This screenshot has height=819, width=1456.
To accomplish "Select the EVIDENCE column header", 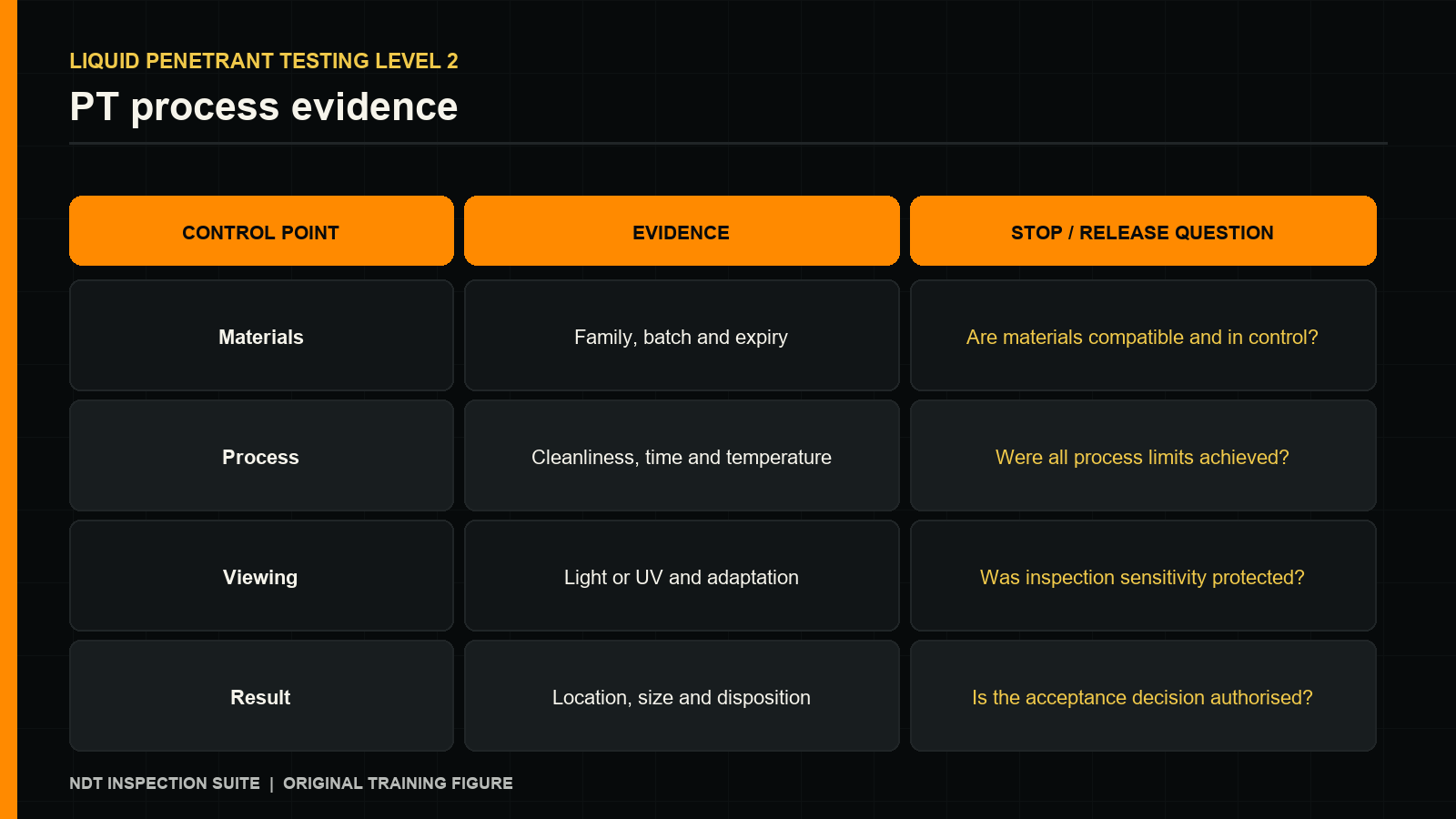I will (682, 231).
